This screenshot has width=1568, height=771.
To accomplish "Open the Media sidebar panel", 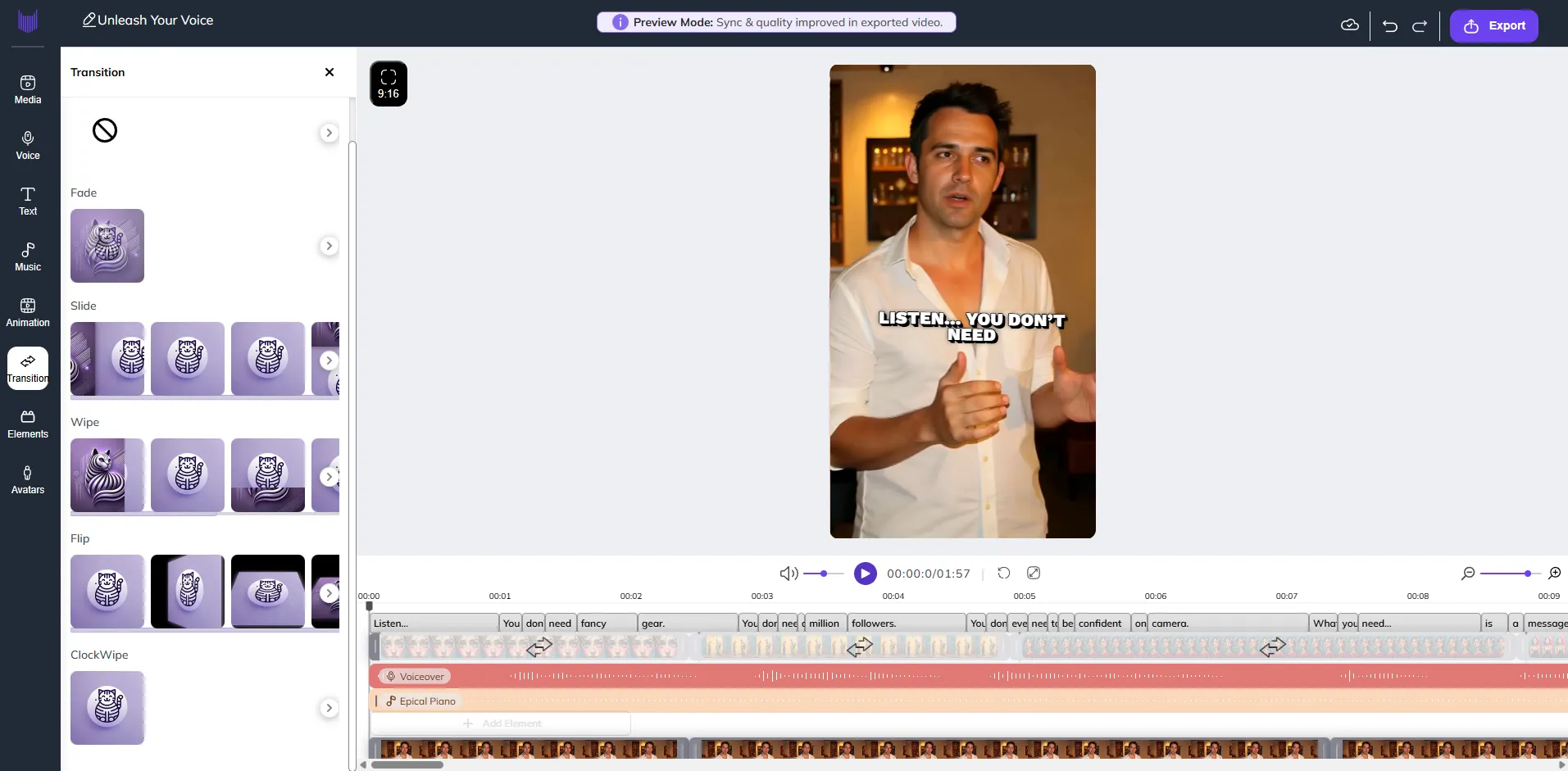I will 28,89.
